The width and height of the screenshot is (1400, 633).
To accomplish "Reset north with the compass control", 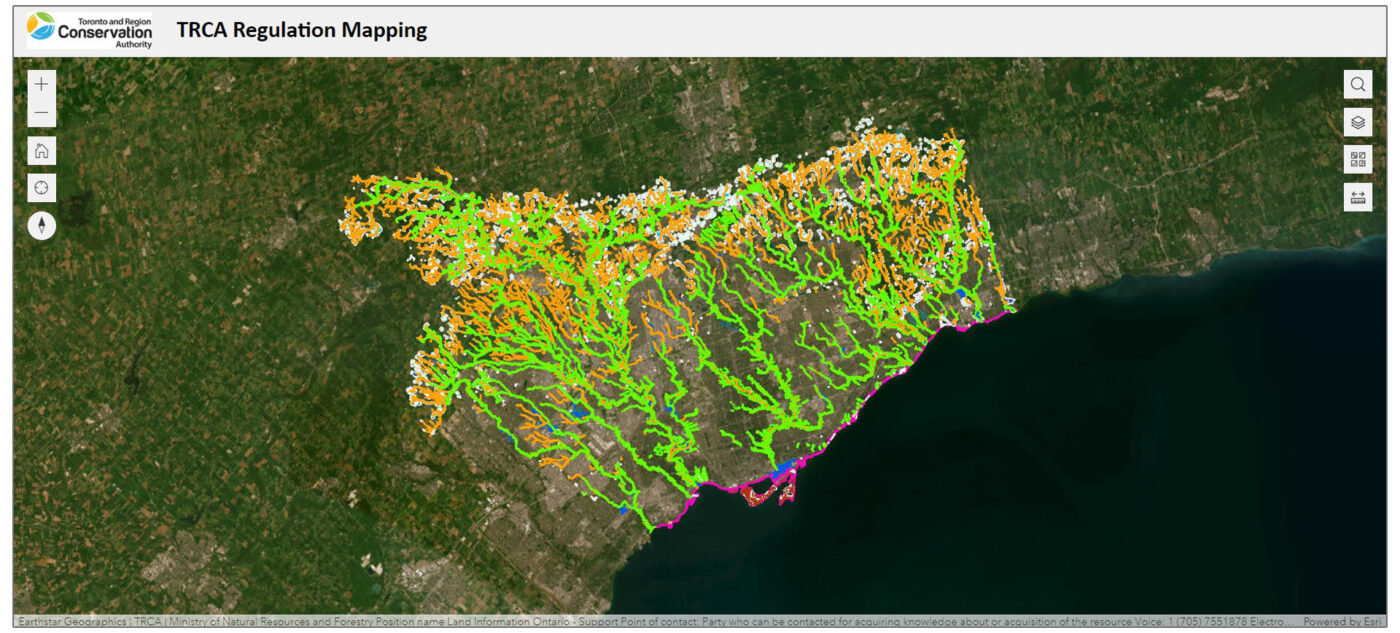I will click(40, 226).
